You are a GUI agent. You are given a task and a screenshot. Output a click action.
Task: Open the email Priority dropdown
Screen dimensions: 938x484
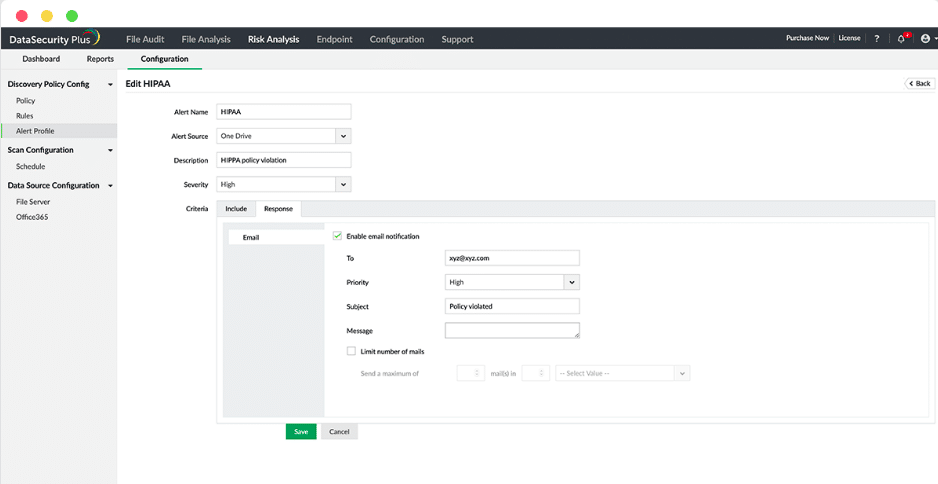(571, 282)
